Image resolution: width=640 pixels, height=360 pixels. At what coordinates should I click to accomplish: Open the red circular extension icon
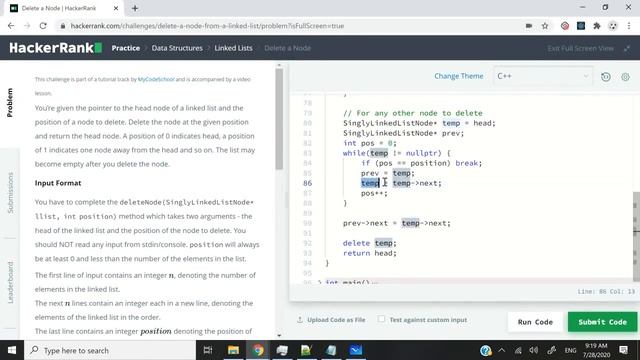565,26
